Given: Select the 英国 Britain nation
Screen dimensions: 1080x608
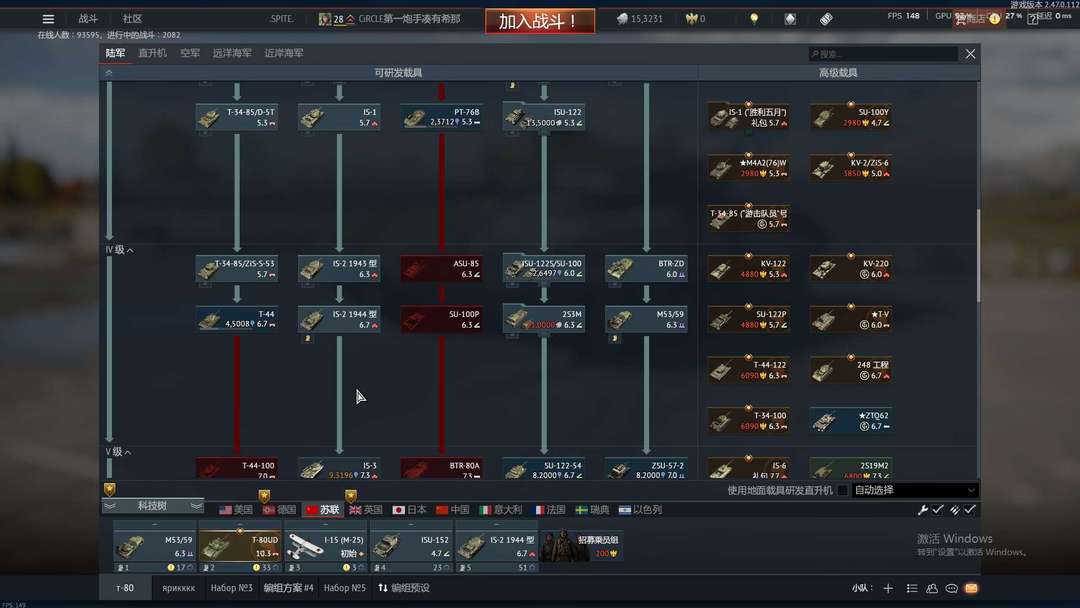Looking at the screenshot, I should pos(366,510).
